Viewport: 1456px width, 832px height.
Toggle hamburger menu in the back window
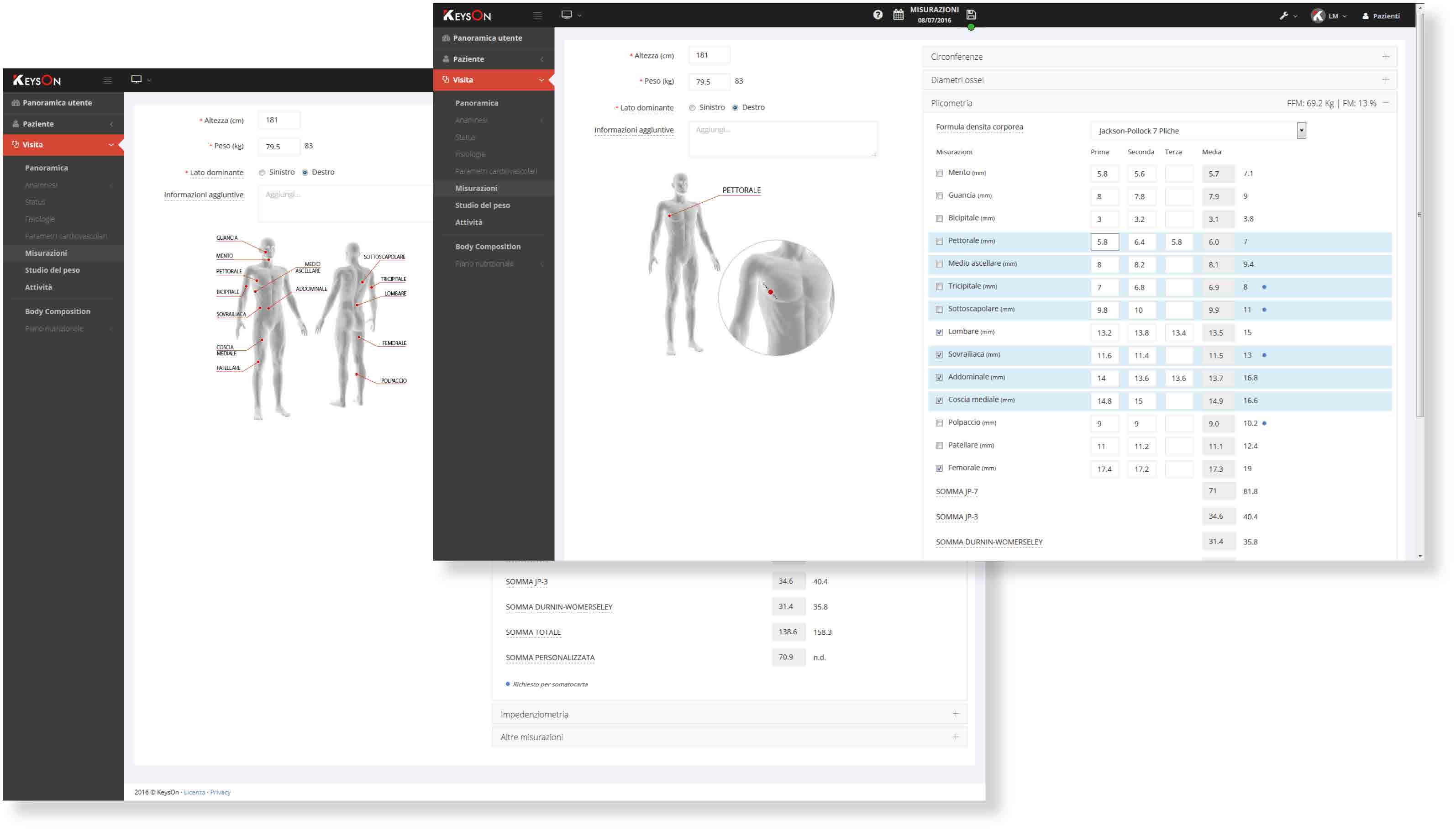tap(107, 80)
